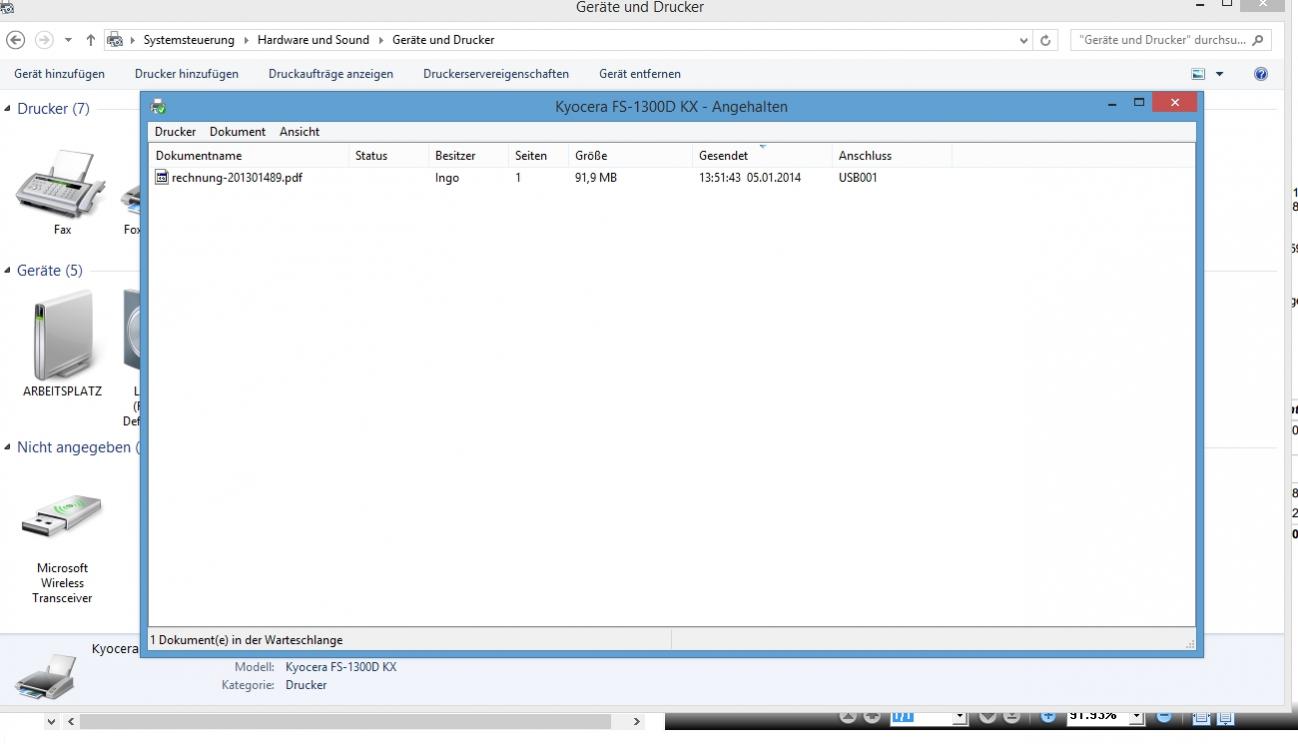Click "1 Dokument(e) in der Warteschlange" status text
This screenshot has width=1298, height=744.
click(247, 640)
